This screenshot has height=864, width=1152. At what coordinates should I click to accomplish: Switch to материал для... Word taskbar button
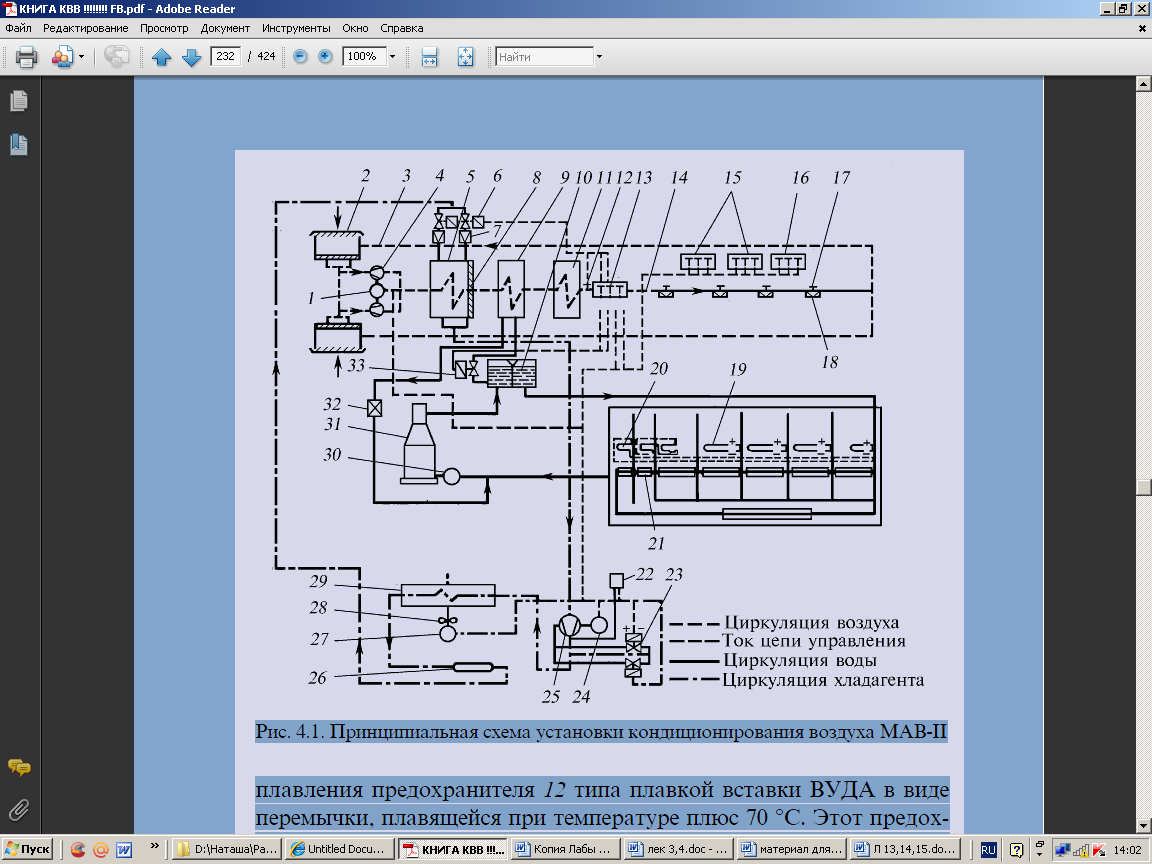tap(791, 849)
